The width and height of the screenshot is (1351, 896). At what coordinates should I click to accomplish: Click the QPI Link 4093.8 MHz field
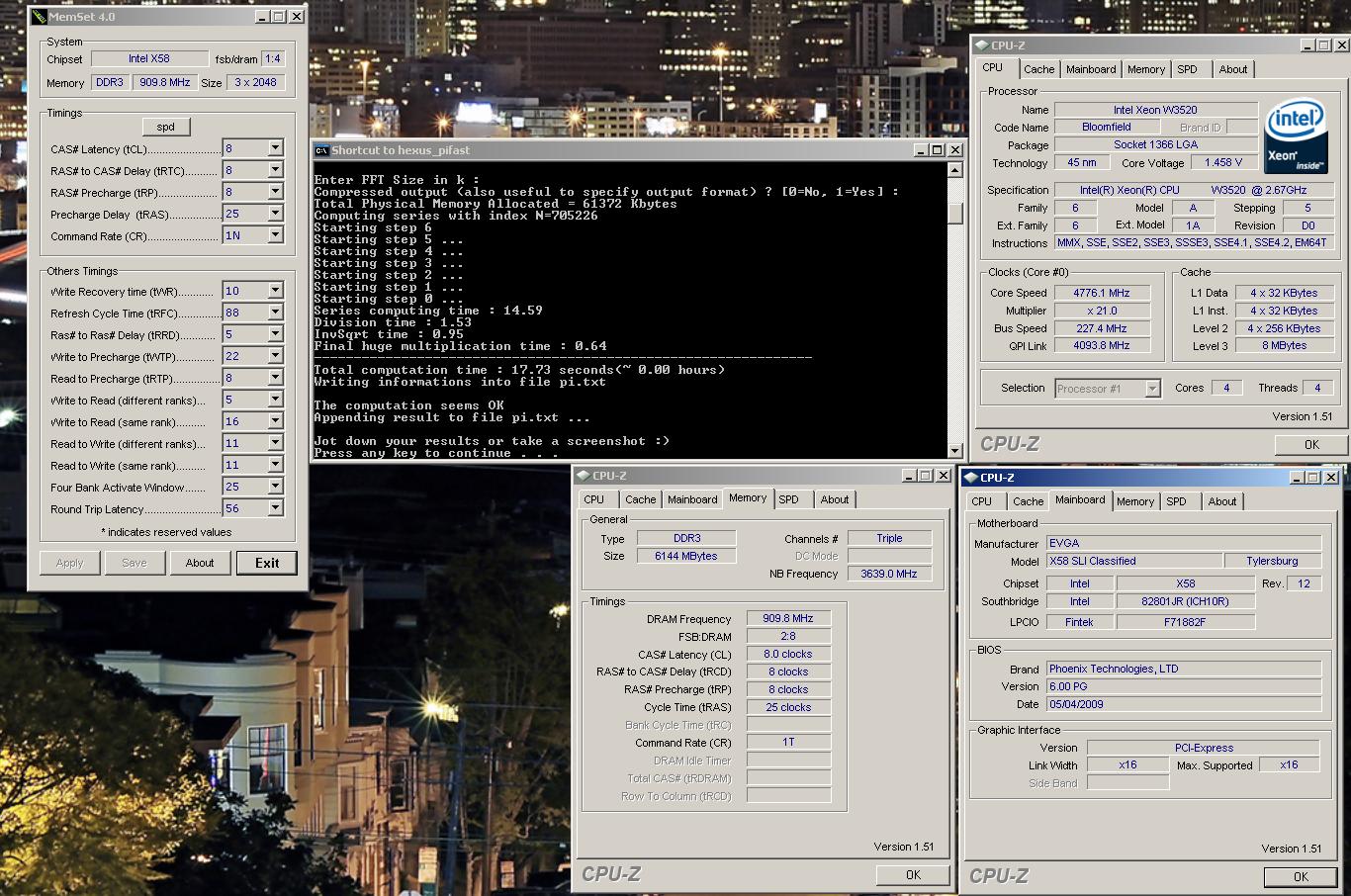pyautogui.click(x=1102, y=345)
